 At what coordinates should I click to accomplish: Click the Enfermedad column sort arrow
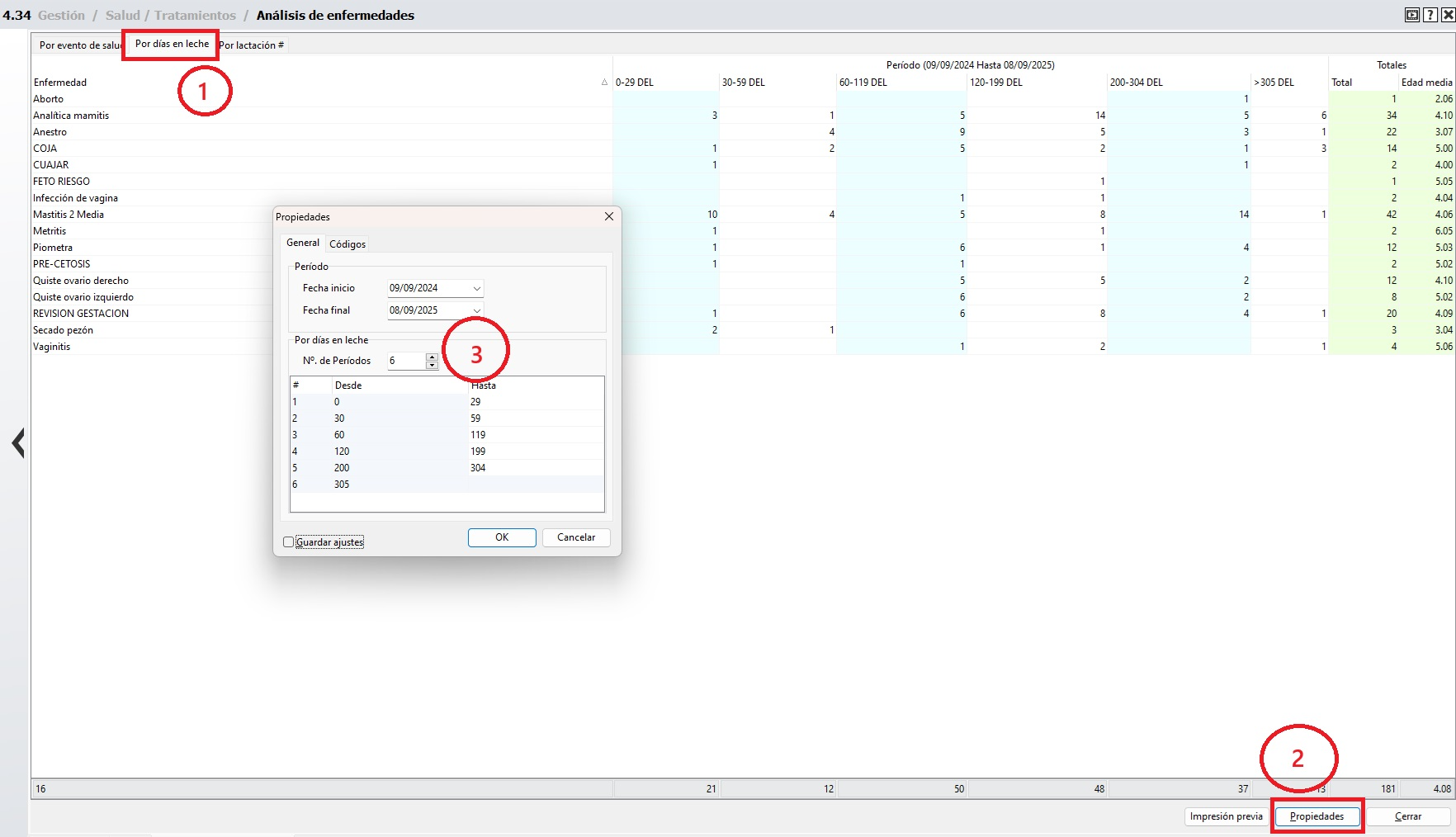click(604, 83)
